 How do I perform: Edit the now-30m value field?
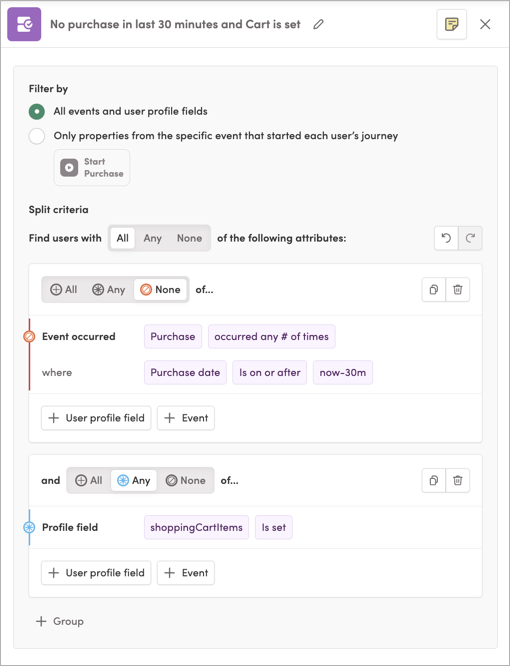click(x=343, y=373)
